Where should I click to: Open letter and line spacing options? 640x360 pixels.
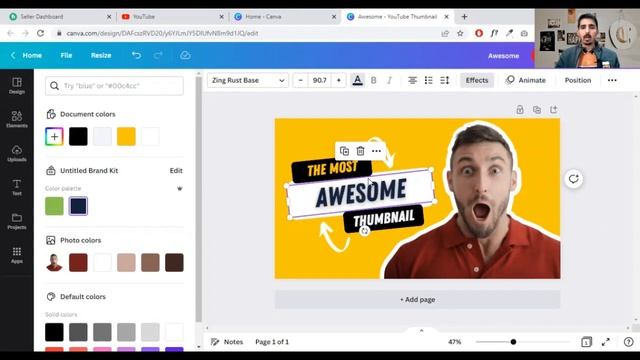(x=445, y=80)
